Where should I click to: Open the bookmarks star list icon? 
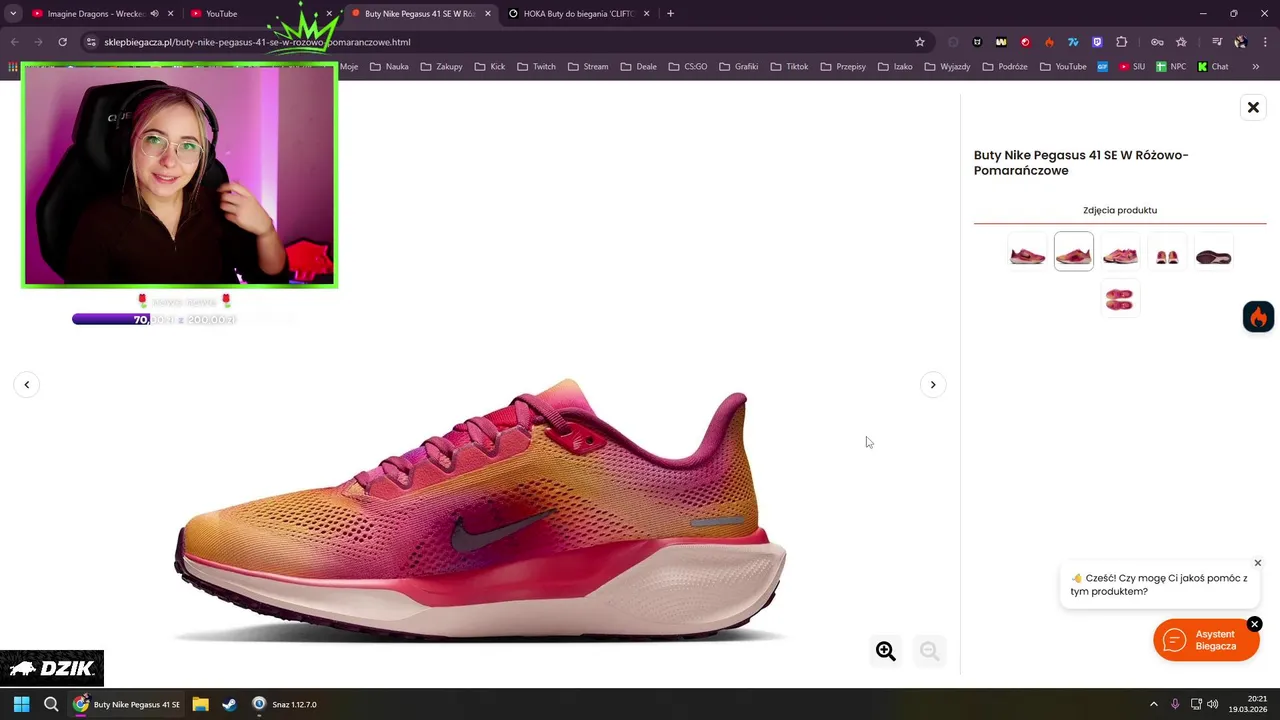(x=1181, y=42)
